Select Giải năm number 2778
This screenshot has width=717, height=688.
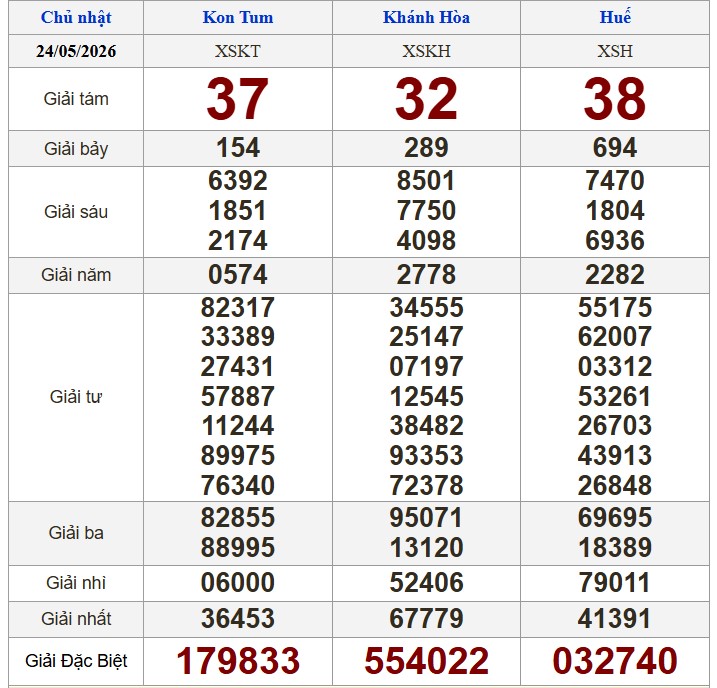click(426, 275)
